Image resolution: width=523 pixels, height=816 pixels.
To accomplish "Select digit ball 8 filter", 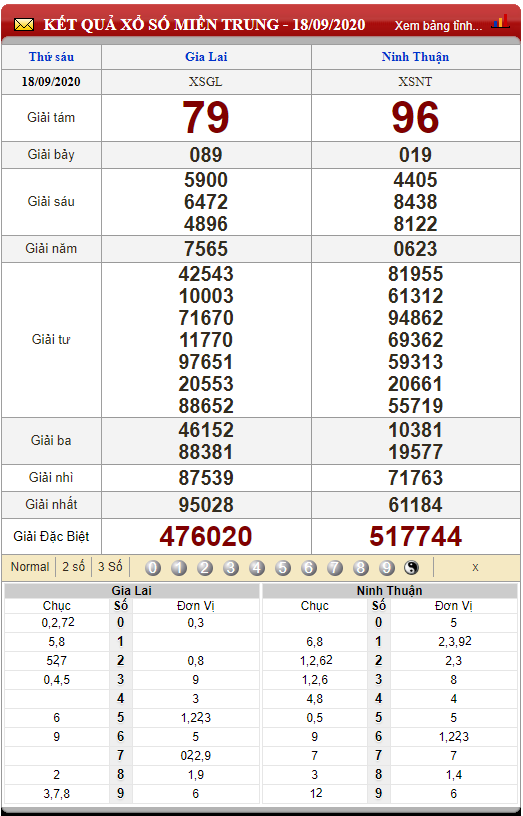I will [x=361, y=568].
